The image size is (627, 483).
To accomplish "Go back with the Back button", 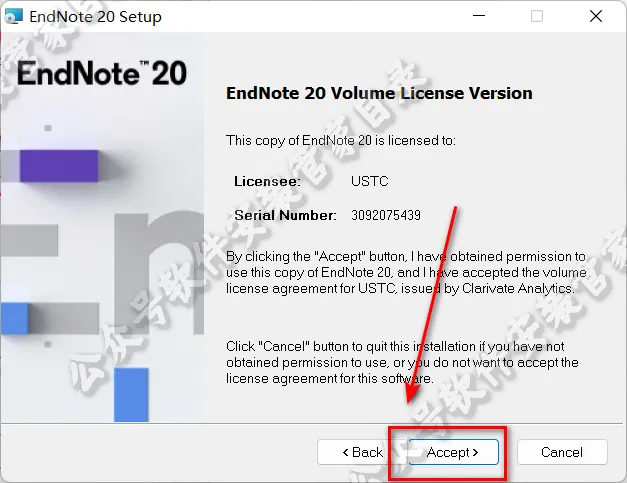I will (x=362, y=452).
